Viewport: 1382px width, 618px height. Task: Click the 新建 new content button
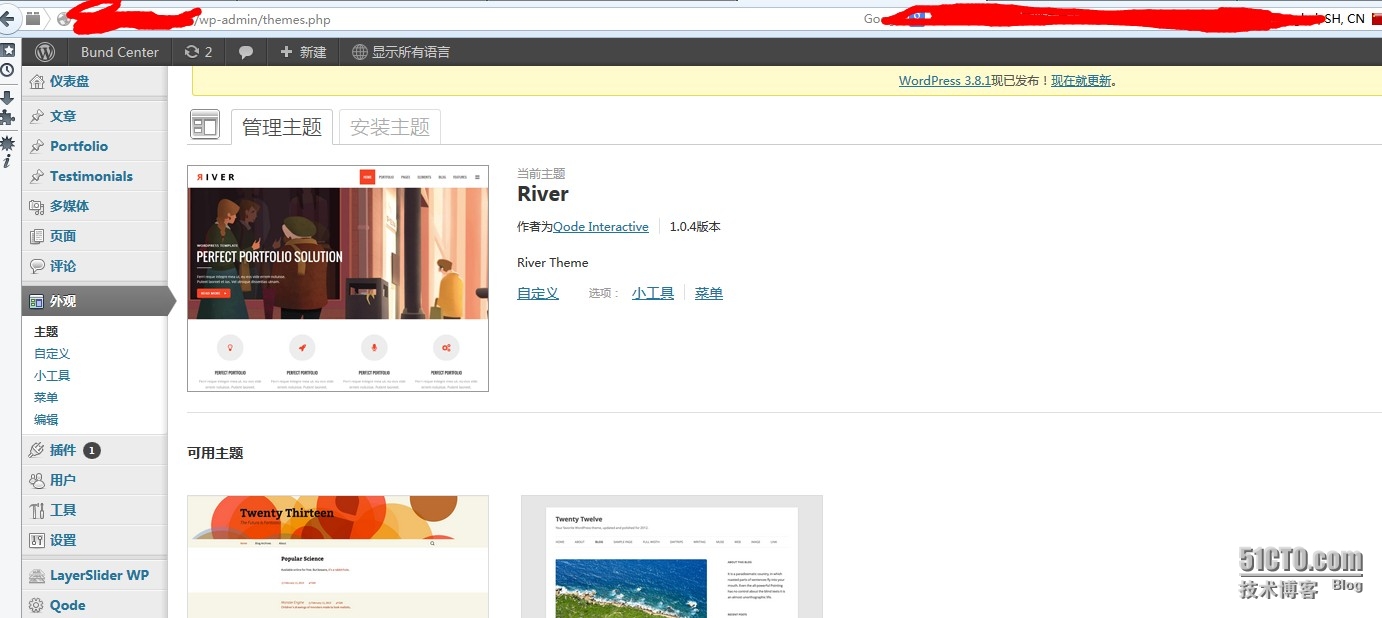coord(303,52)
